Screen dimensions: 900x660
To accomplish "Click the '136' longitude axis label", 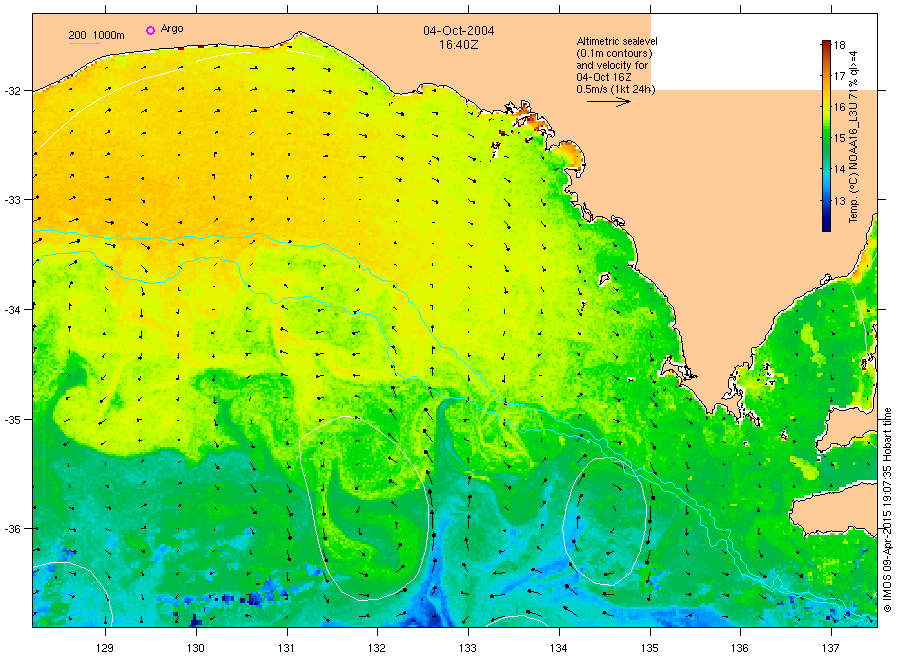I will point(740,649).
